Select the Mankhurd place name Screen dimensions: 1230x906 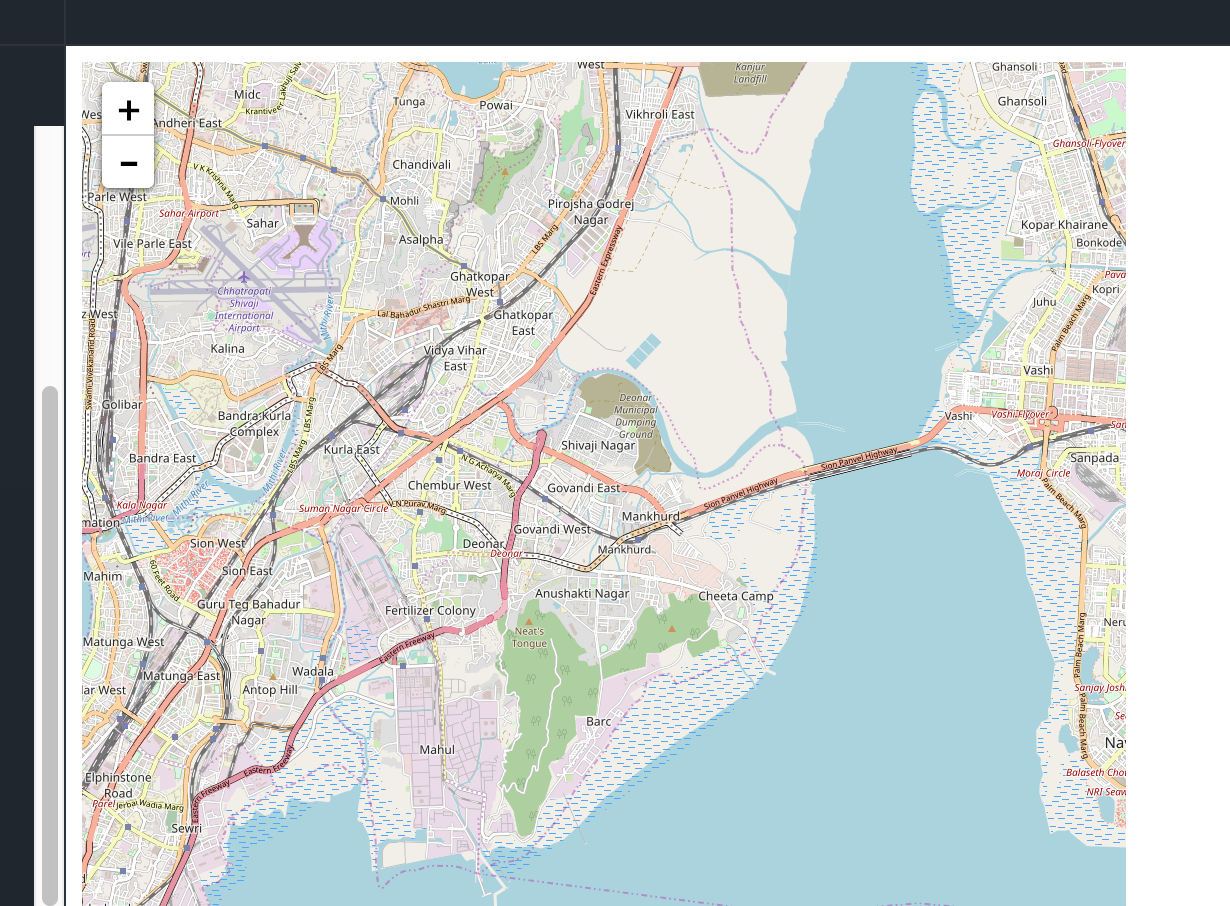click(x=652, y=516)
